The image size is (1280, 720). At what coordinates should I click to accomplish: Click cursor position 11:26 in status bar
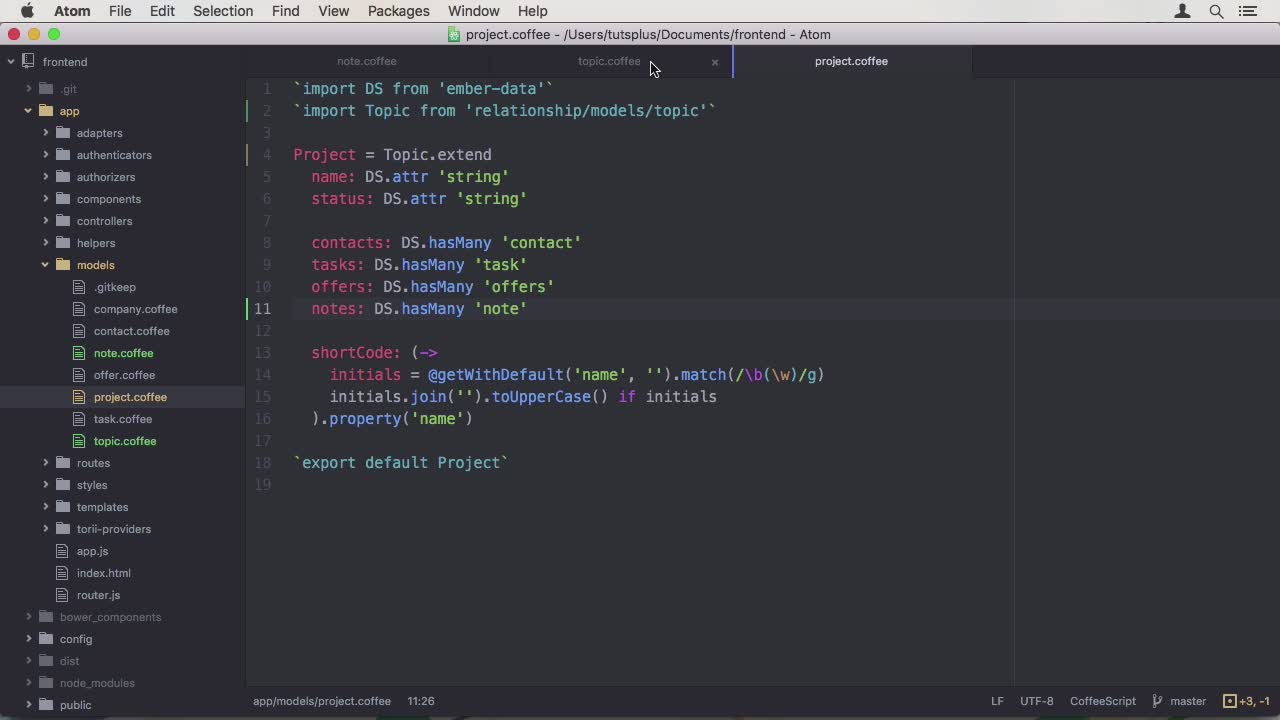(421, 701)
